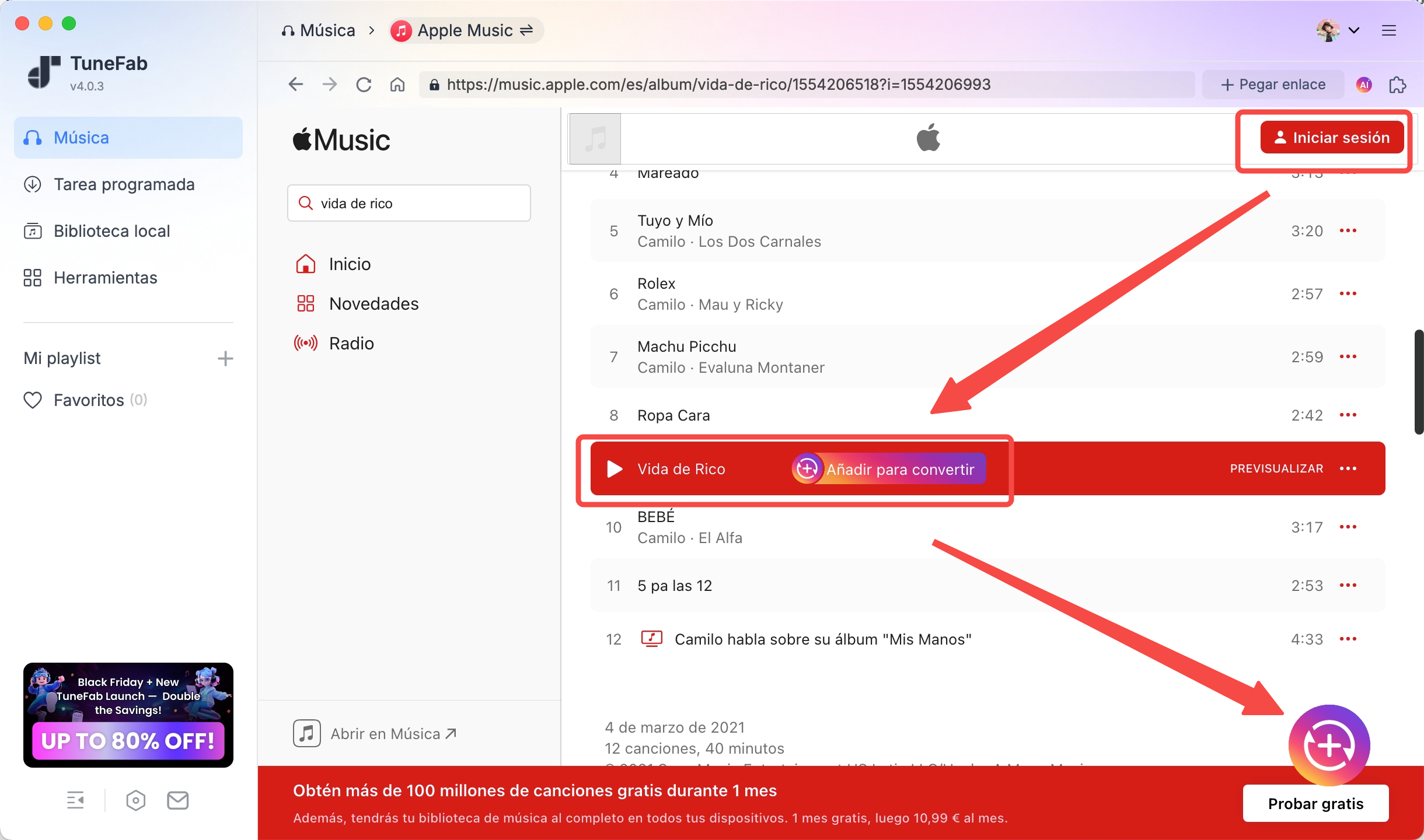The height and width of the screenshot is (840, 1424).
Task: Open the AI assistant icon
Action: [1364, 85]
